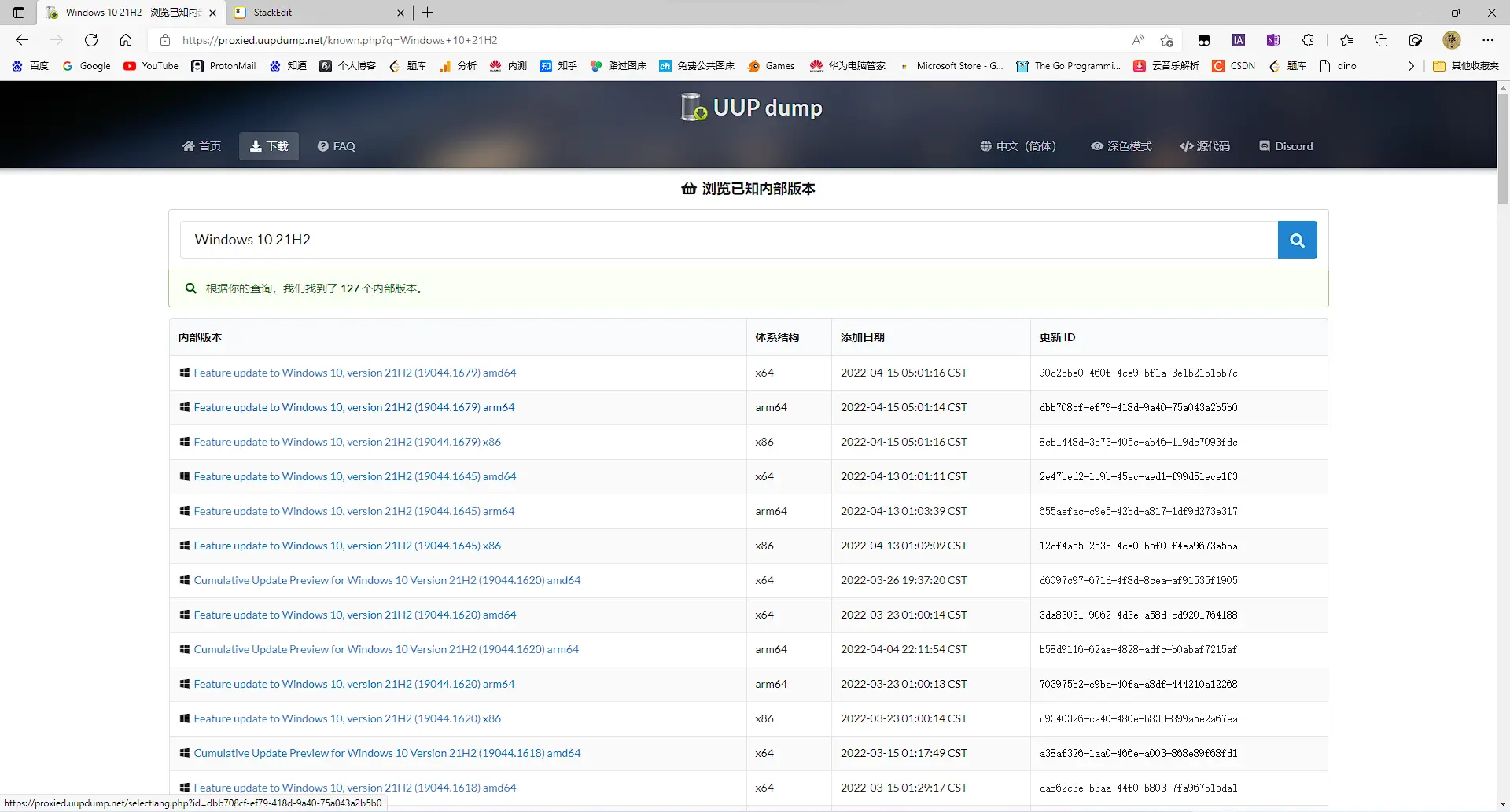Click the OneNote extension icon

tap(1273, 40)
